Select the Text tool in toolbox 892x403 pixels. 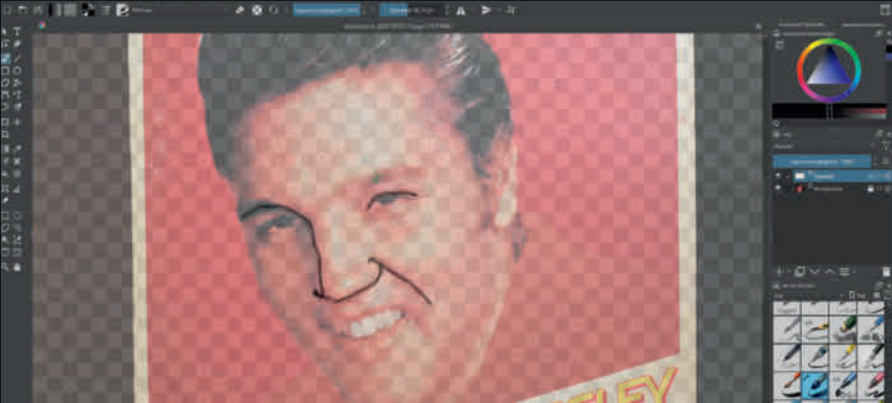click(18, 32)
